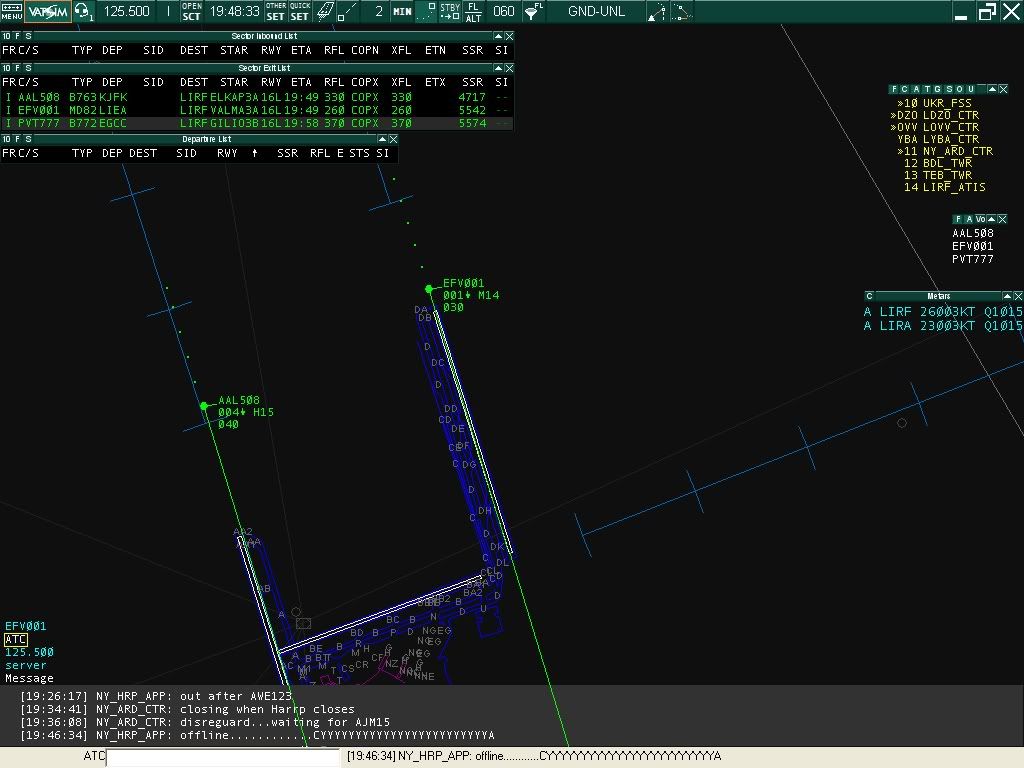This screenshot has width=1024, height=768.
Task: Open the OTHER SET settings button
Action: pyautogui.click(x=276, y=11)
